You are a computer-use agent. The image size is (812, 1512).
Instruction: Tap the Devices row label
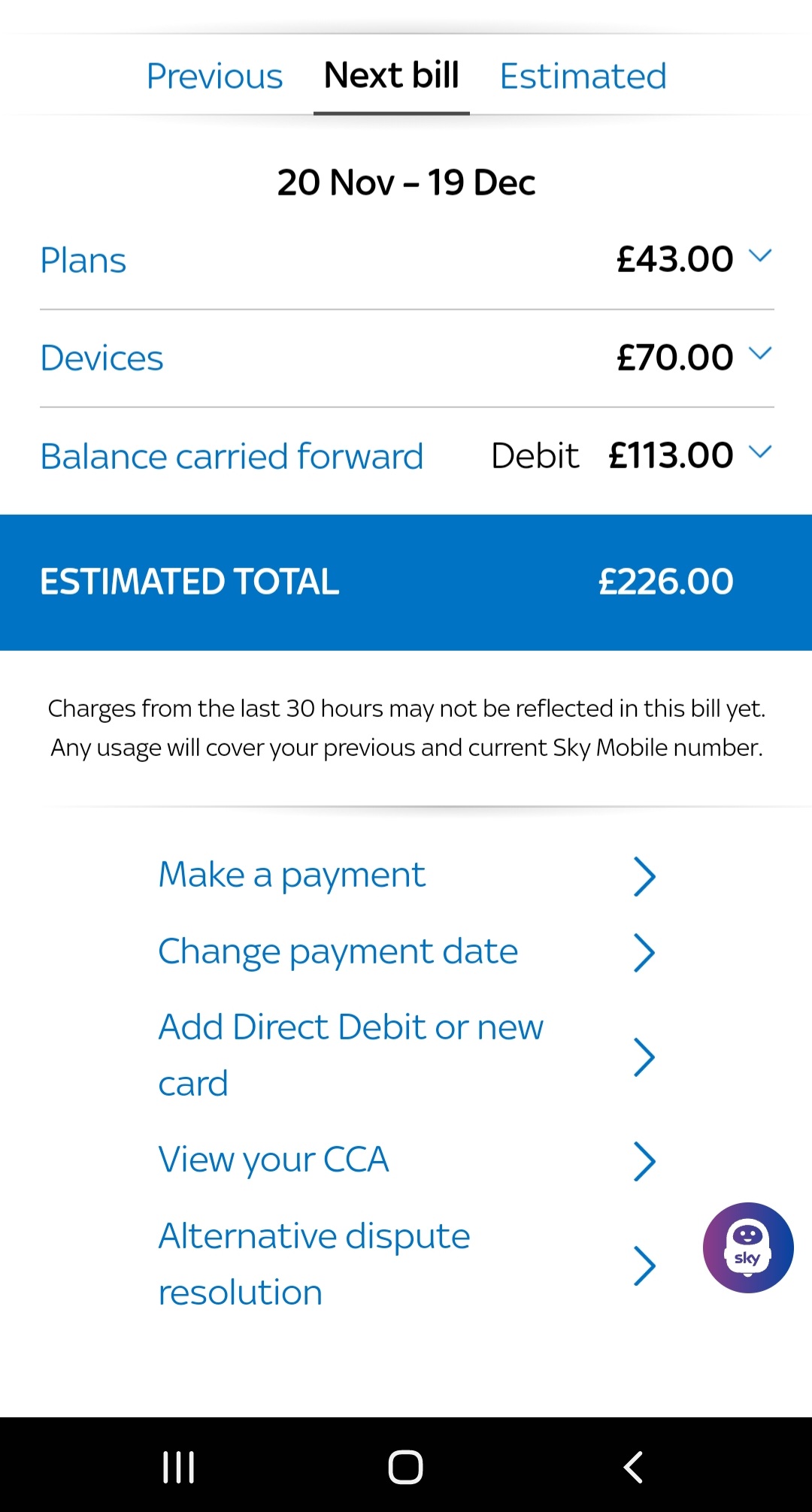101,358
